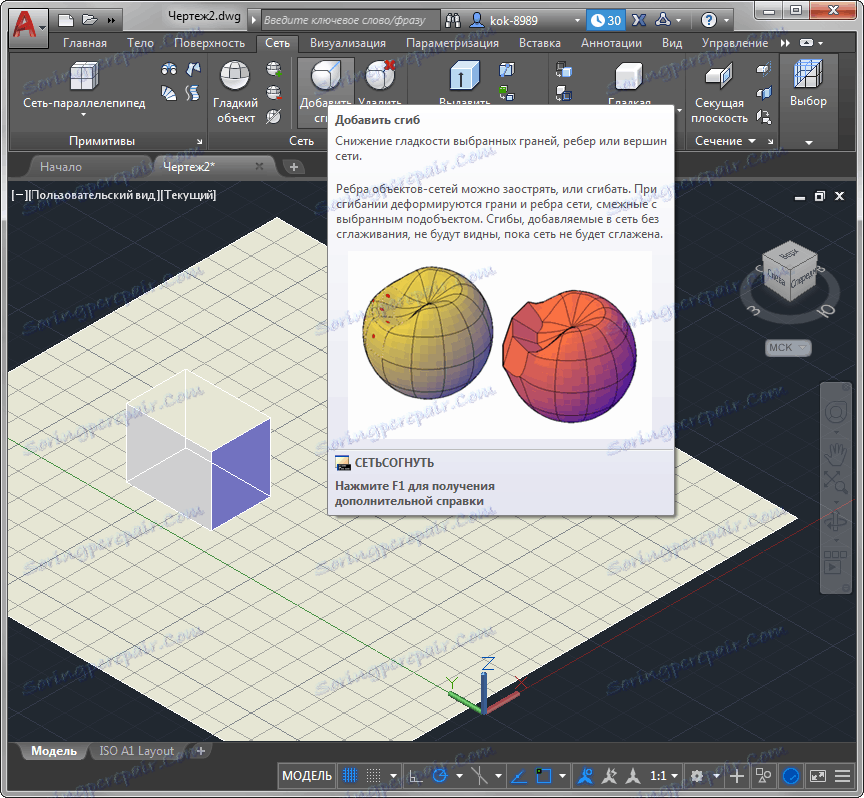Click the binoculars search icon in title bar
Image resolution: width=864 pixels, height=798 pixels.
(x=453, y=19)
